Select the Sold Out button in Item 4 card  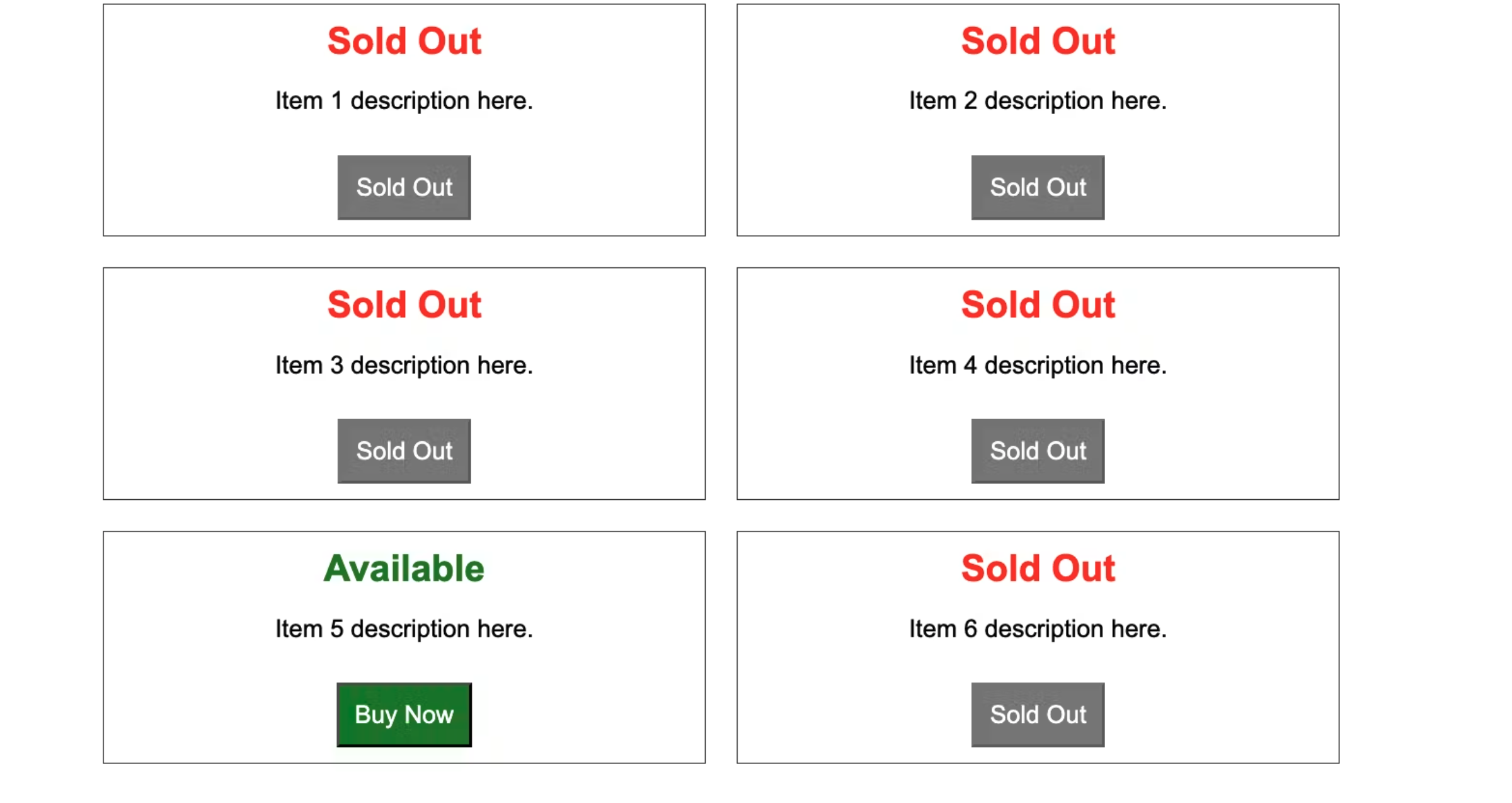1038,451
